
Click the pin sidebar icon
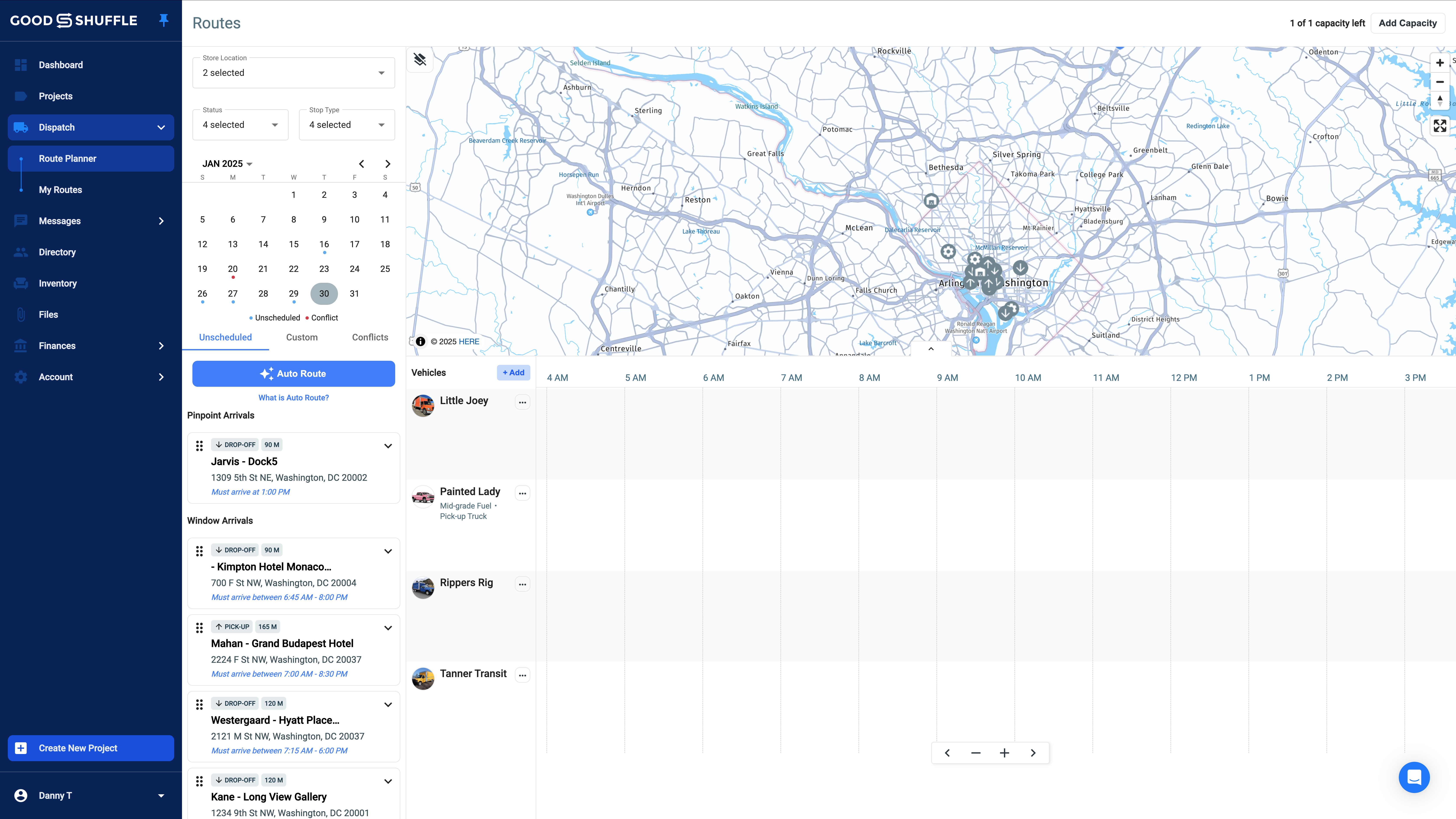164,20
